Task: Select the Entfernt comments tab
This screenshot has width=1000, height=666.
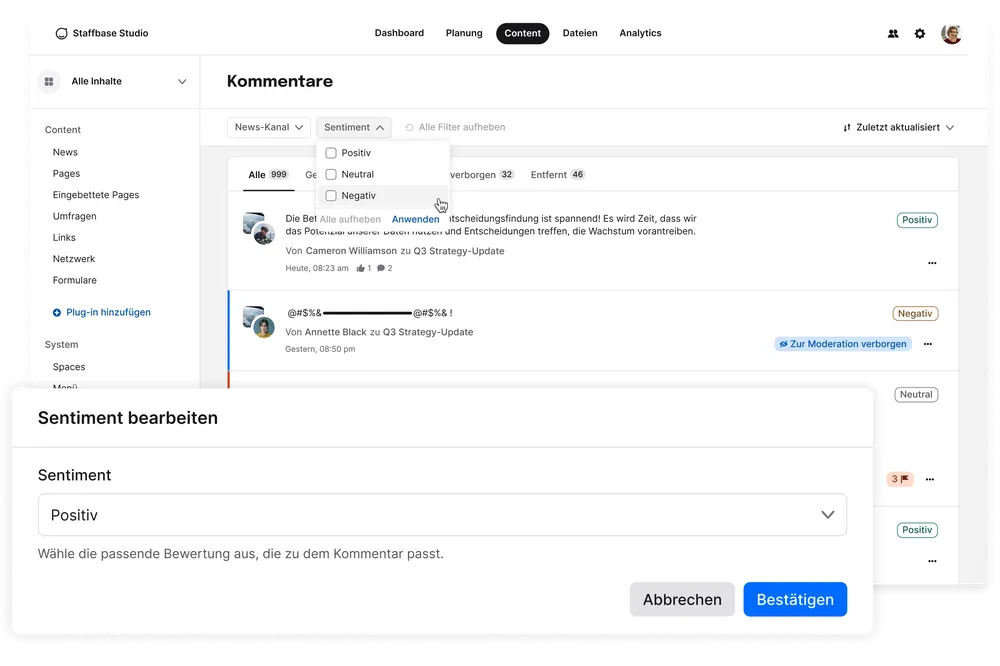Action: (x=557, y=174)
